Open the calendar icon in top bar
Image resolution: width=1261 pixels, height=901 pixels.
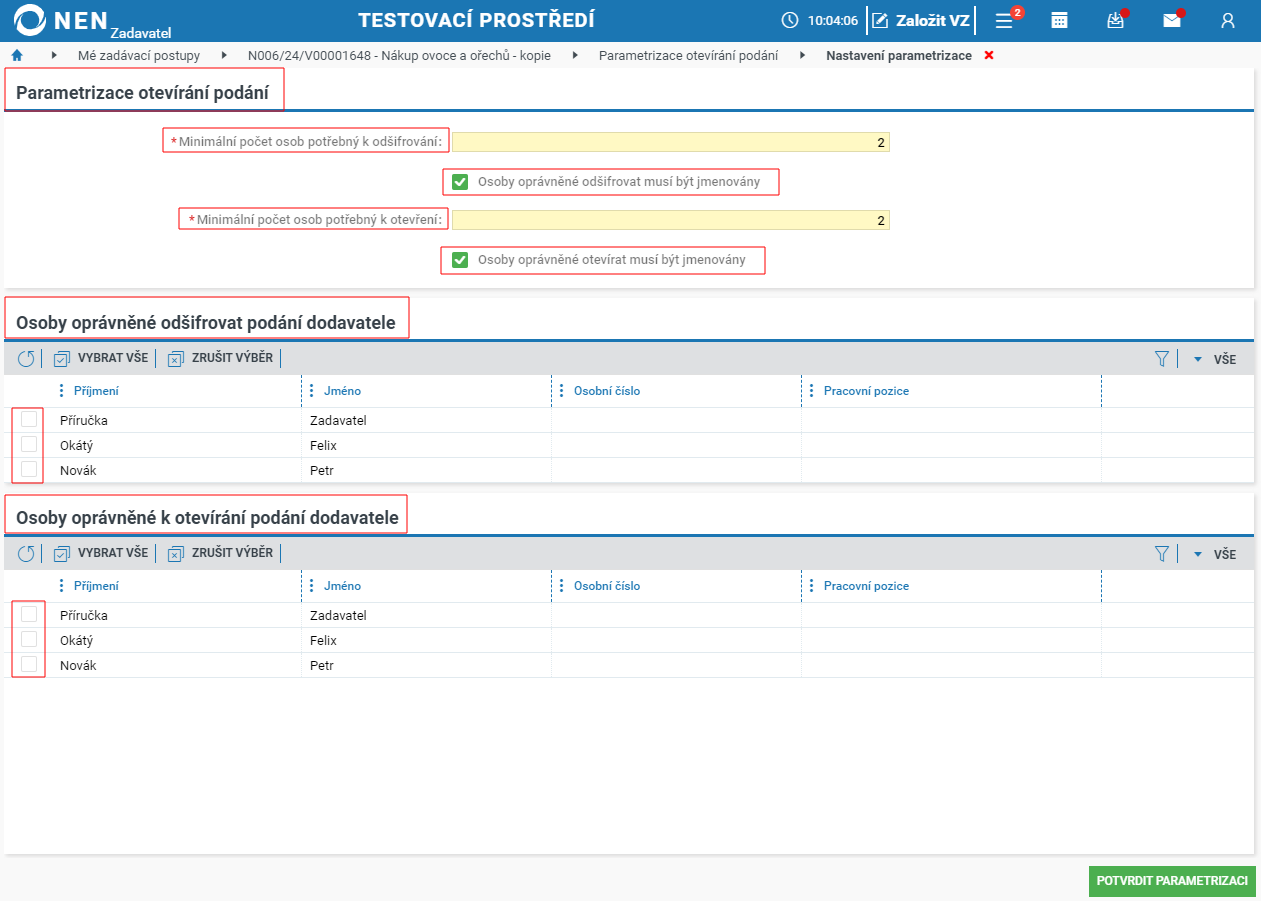[1059, 20]
